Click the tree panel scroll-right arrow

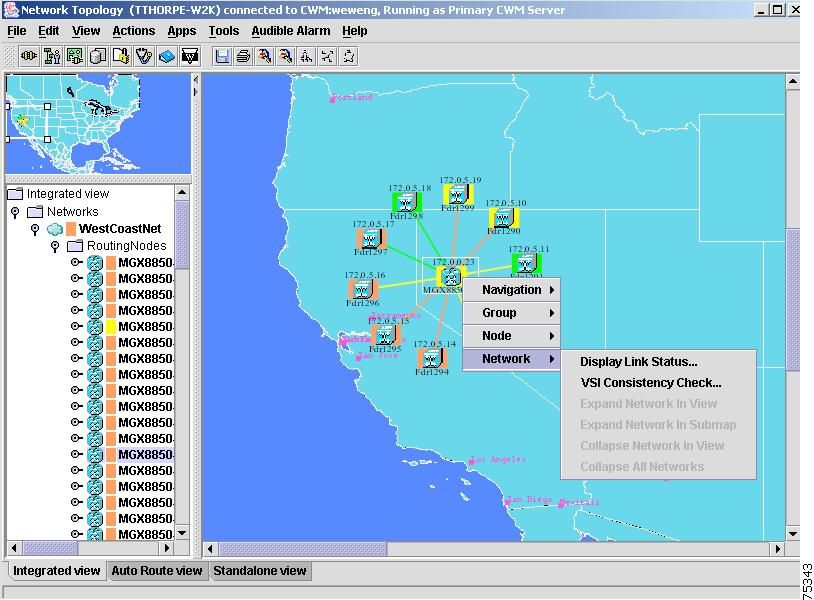point(167,548)
